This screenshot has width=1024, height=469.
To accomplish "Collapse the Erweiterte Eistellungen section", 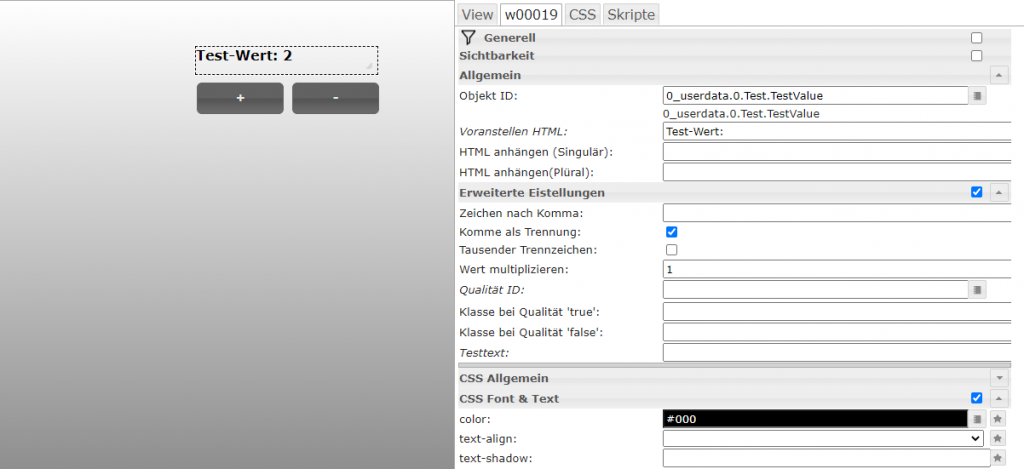I will [x=998, y=193].
